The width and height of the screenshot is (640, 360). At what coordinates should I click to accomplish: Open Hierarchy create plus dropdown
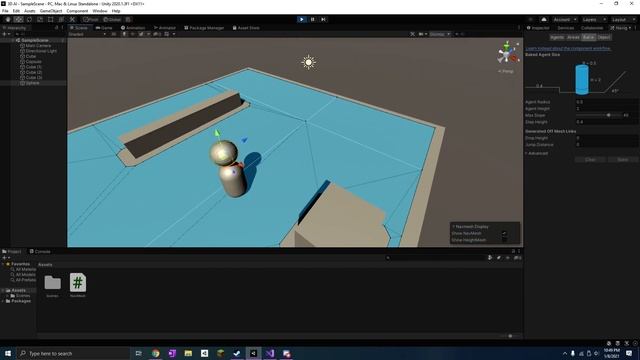click(6, 34)
